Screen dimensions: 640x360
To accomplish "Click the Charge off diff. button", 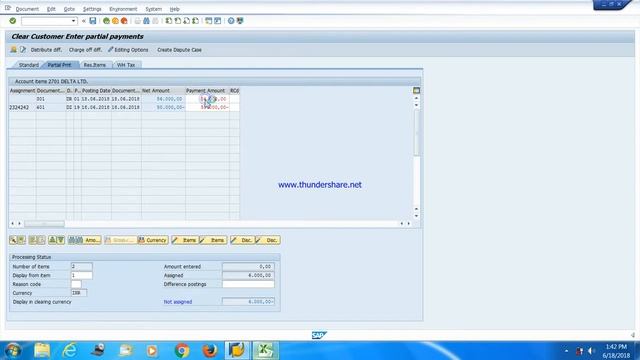I will 85,50.
